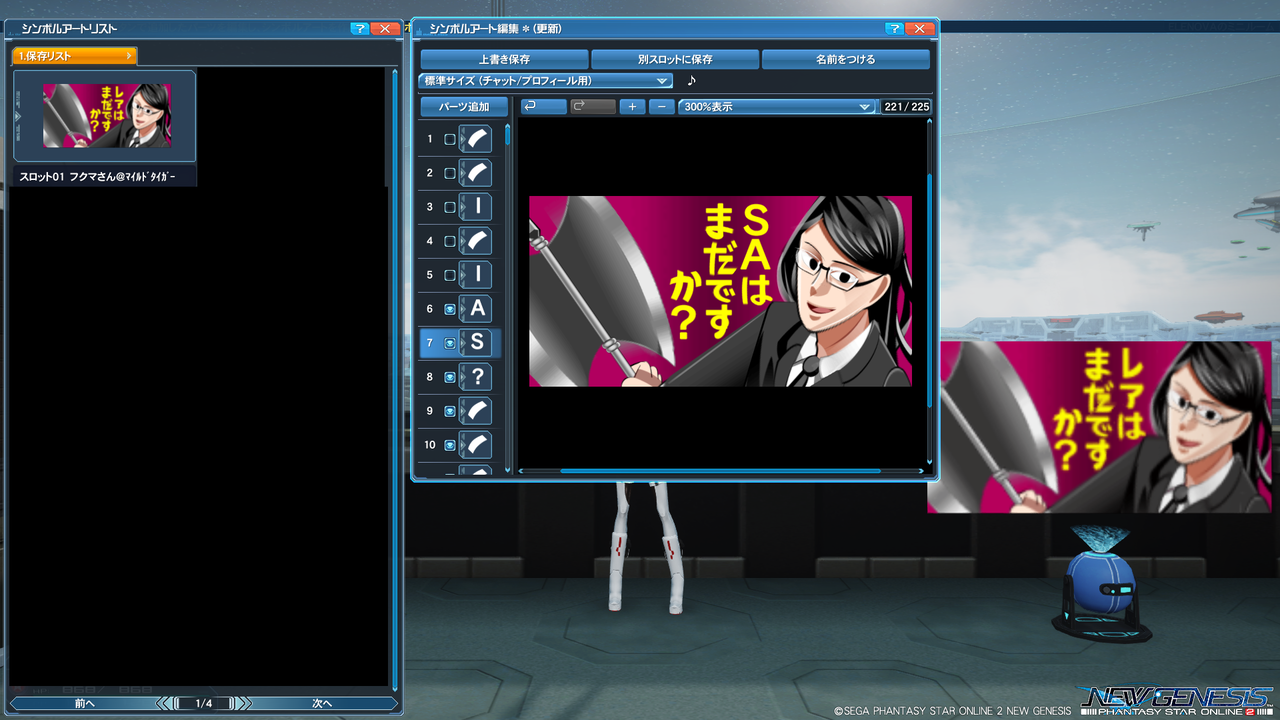This screenshot has width=1280, height=720.
Task: Click the スロット01 フクマさん slot label
Action: click(x=98, y=176)
